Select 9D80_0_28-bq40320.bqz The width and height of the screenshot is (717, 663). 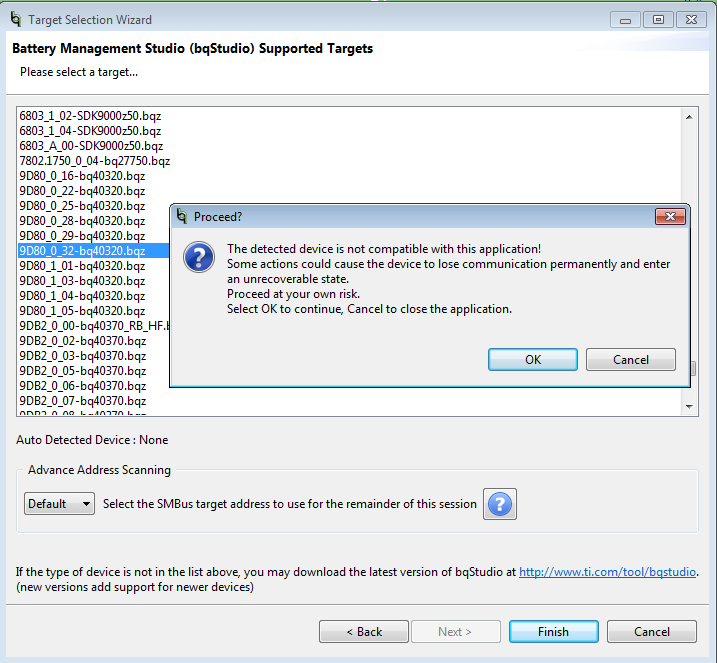coord(82,221)
